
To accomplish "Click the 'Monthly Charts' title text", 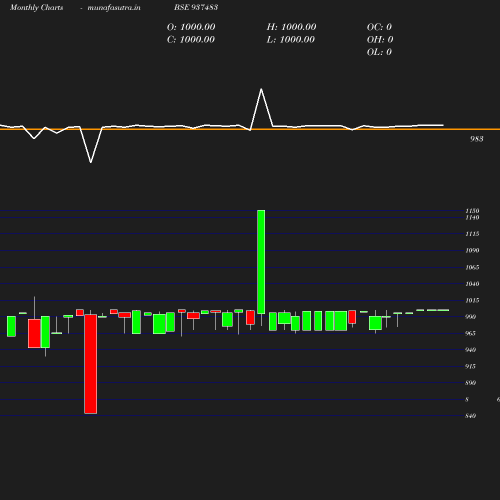I will pos(37,8).
